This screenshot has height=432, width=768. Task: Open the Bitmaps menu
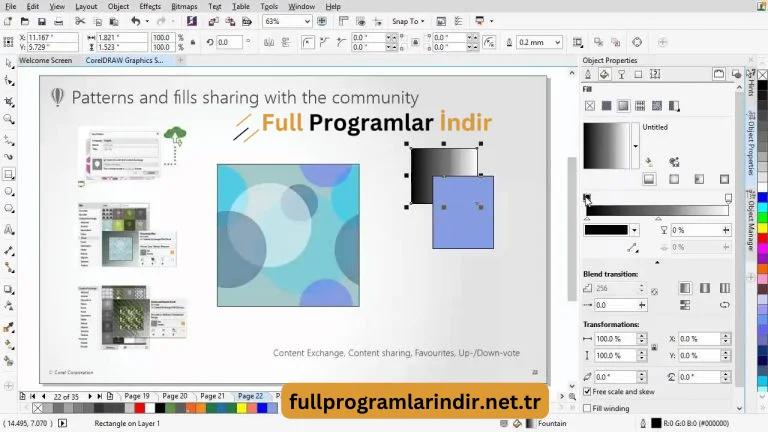pos(184,6)
